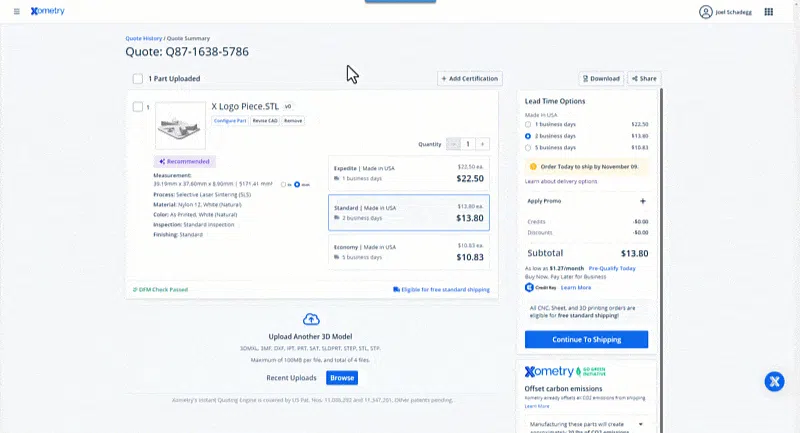
Task: Open the X Logo Piece part thumbnail
Action: [180, 125]
